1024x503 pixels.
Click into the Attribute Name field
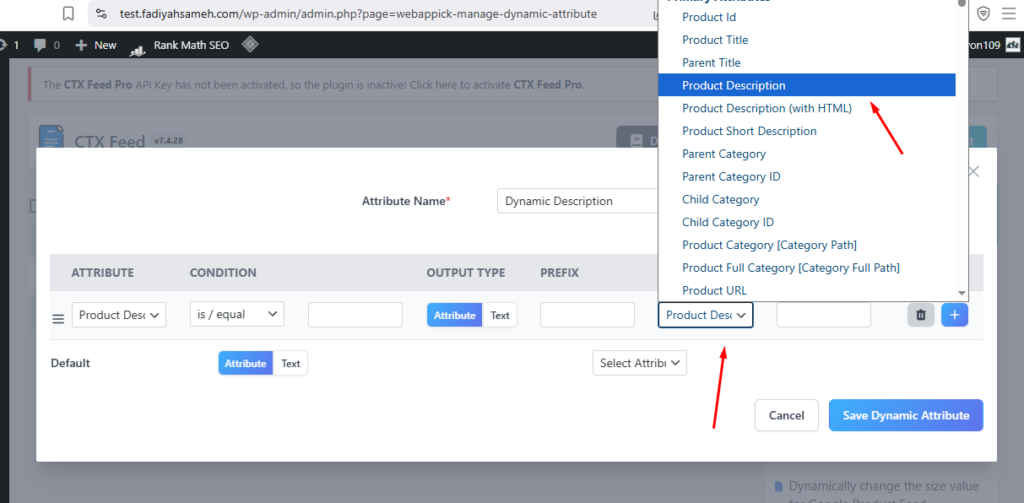point(577,201)
